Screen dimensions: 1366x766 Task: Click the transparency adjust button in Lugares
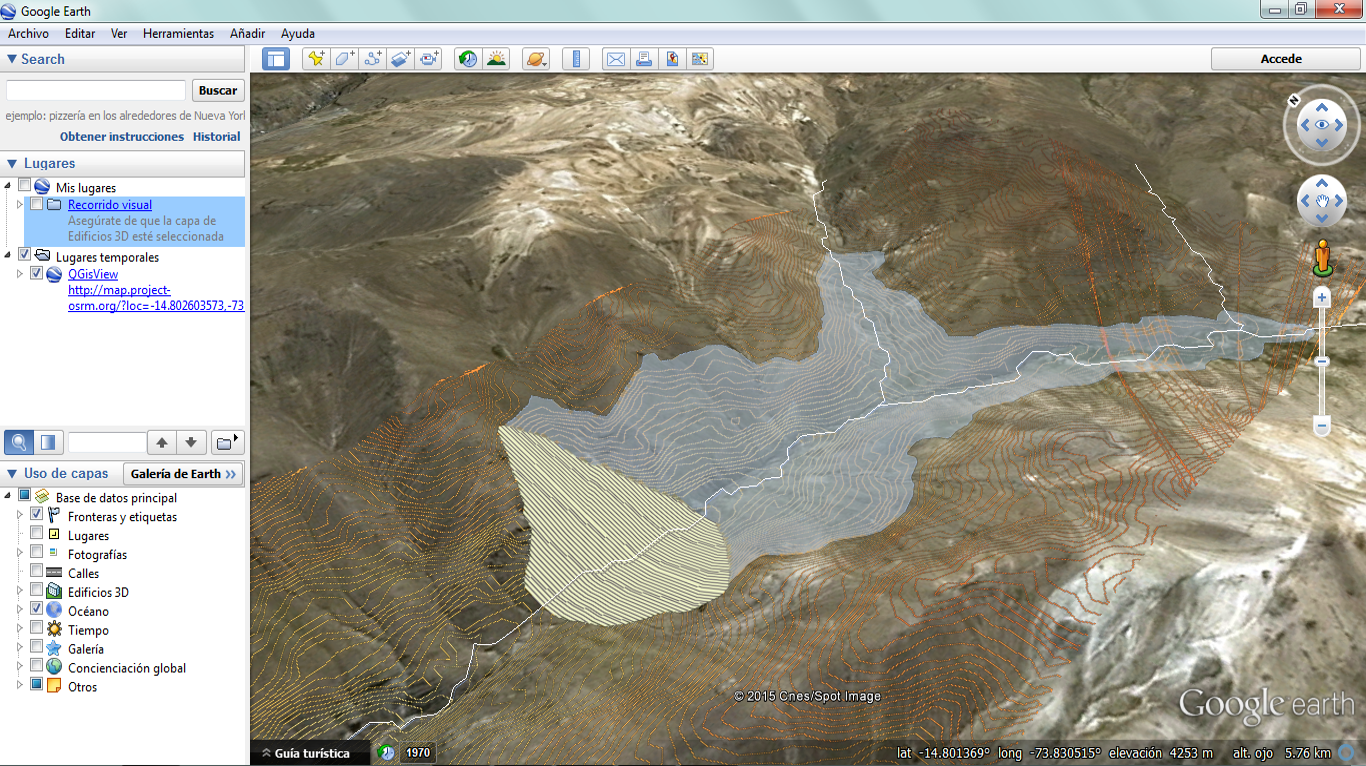(48, 442)
